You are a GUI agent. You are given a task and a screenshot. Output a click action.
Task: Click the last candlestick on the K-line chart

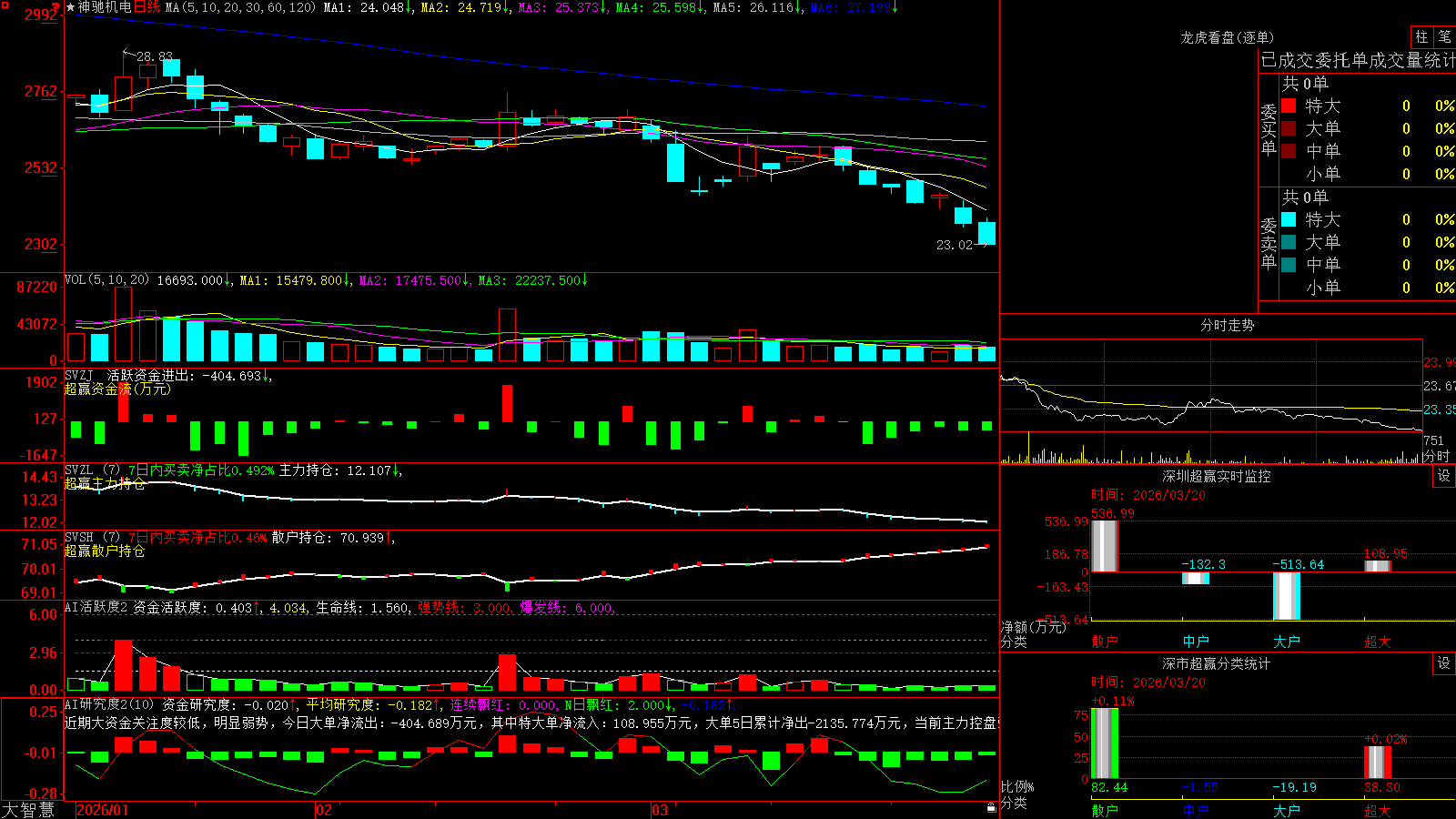coord(986,232)
